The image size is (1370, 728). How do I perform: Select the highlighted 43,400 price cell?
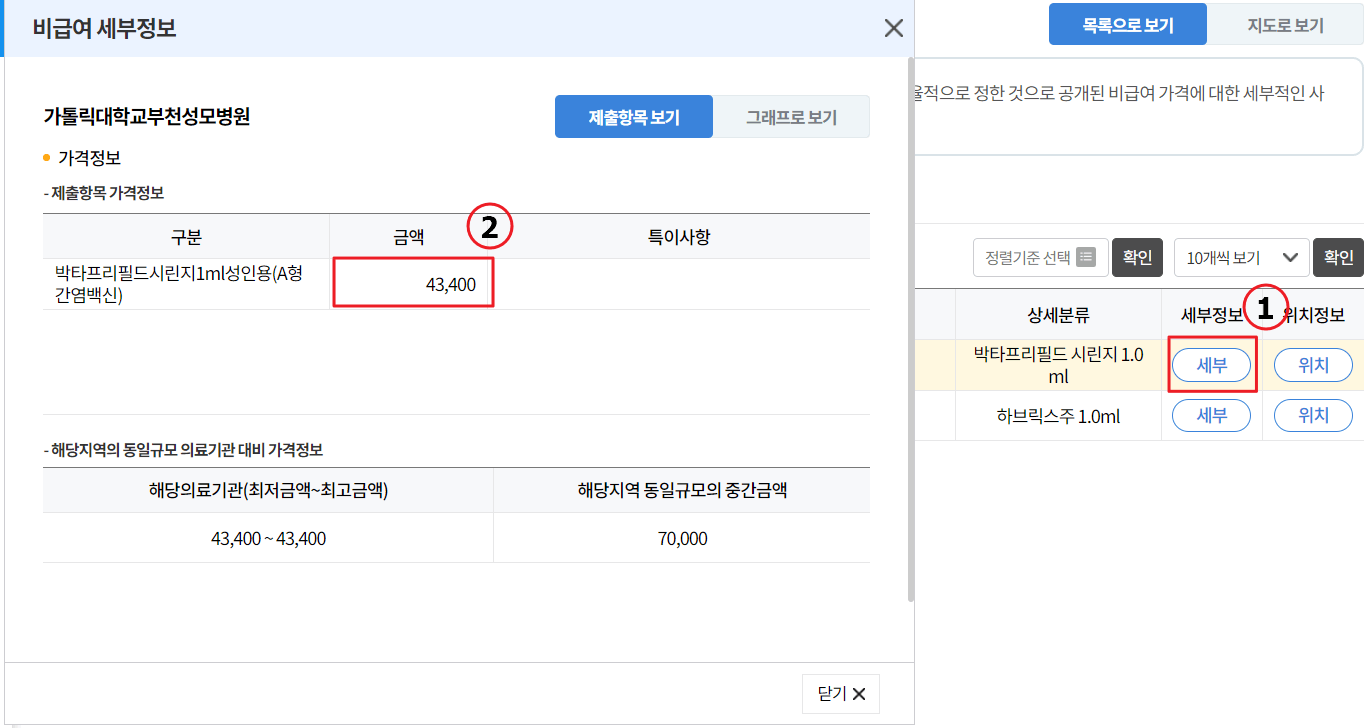tap(412, 281)
